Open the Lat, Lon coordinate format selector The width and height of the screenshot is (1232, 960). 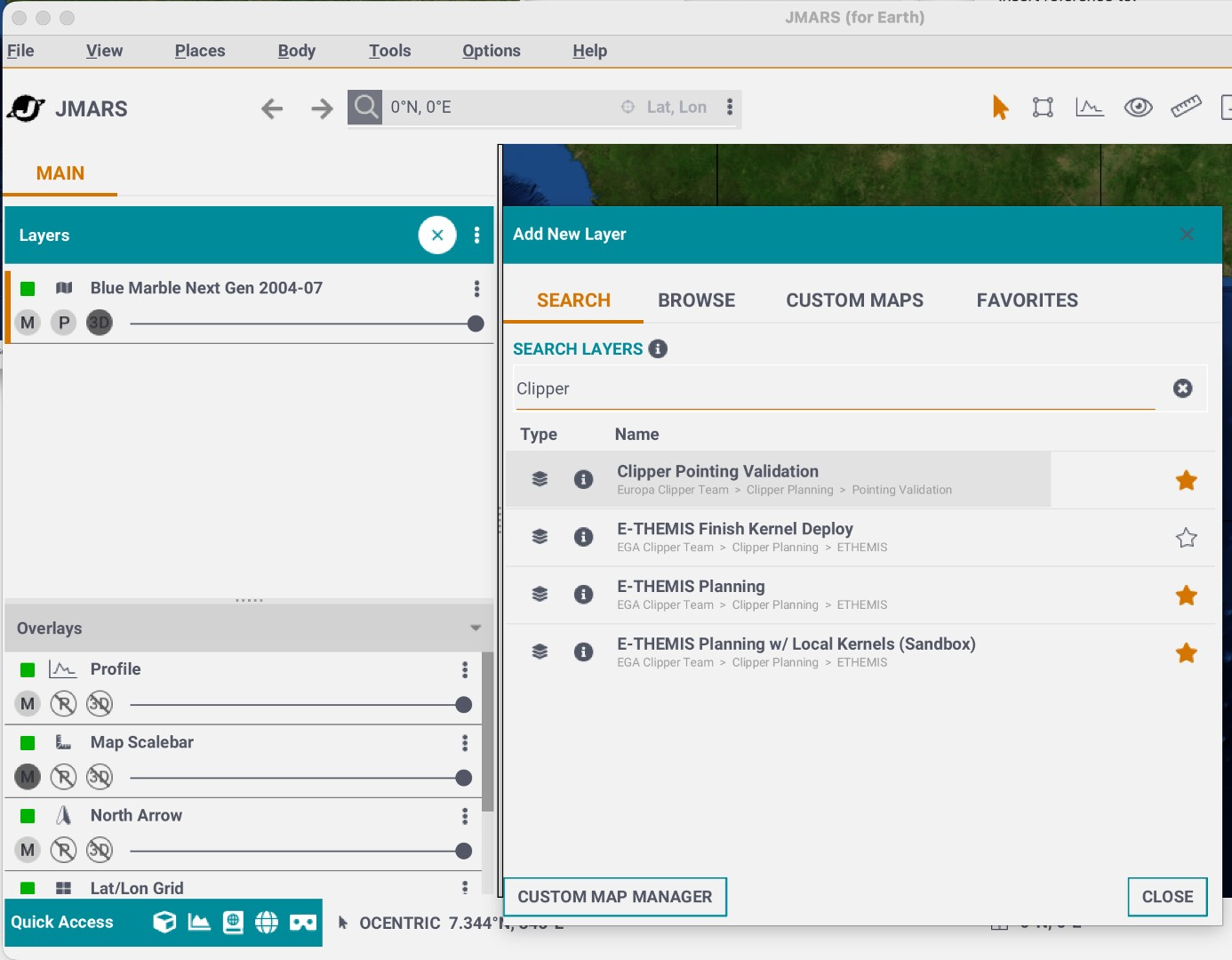coord(665,108)
